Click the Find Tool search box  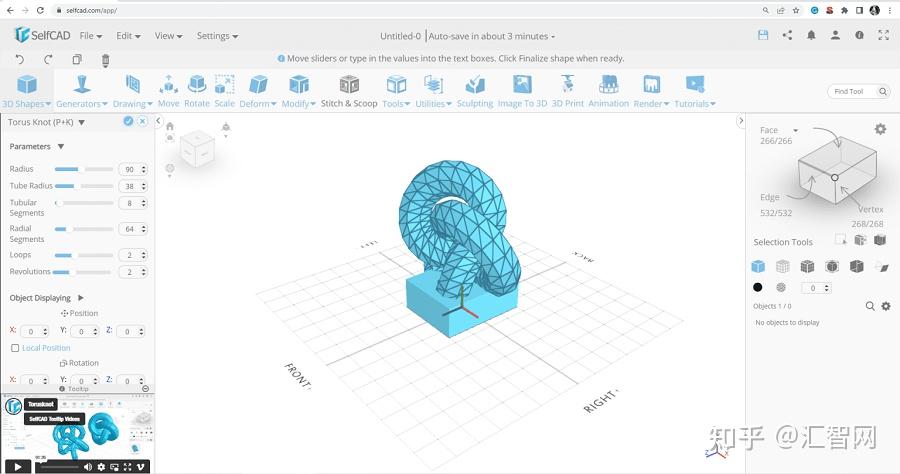859,91
